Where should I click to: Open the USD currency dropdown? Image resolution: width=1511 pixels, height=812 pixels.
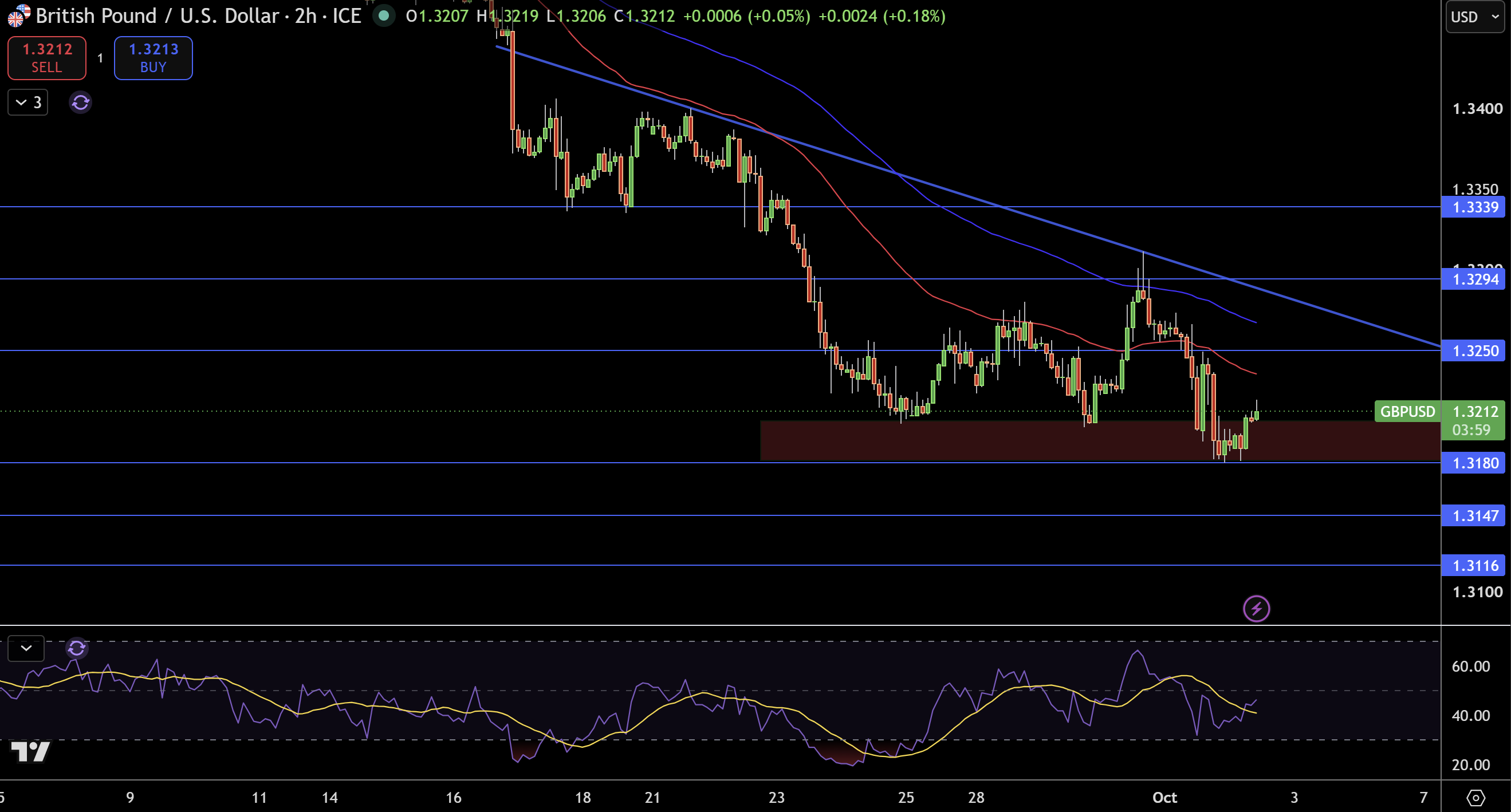[1475, 17]
